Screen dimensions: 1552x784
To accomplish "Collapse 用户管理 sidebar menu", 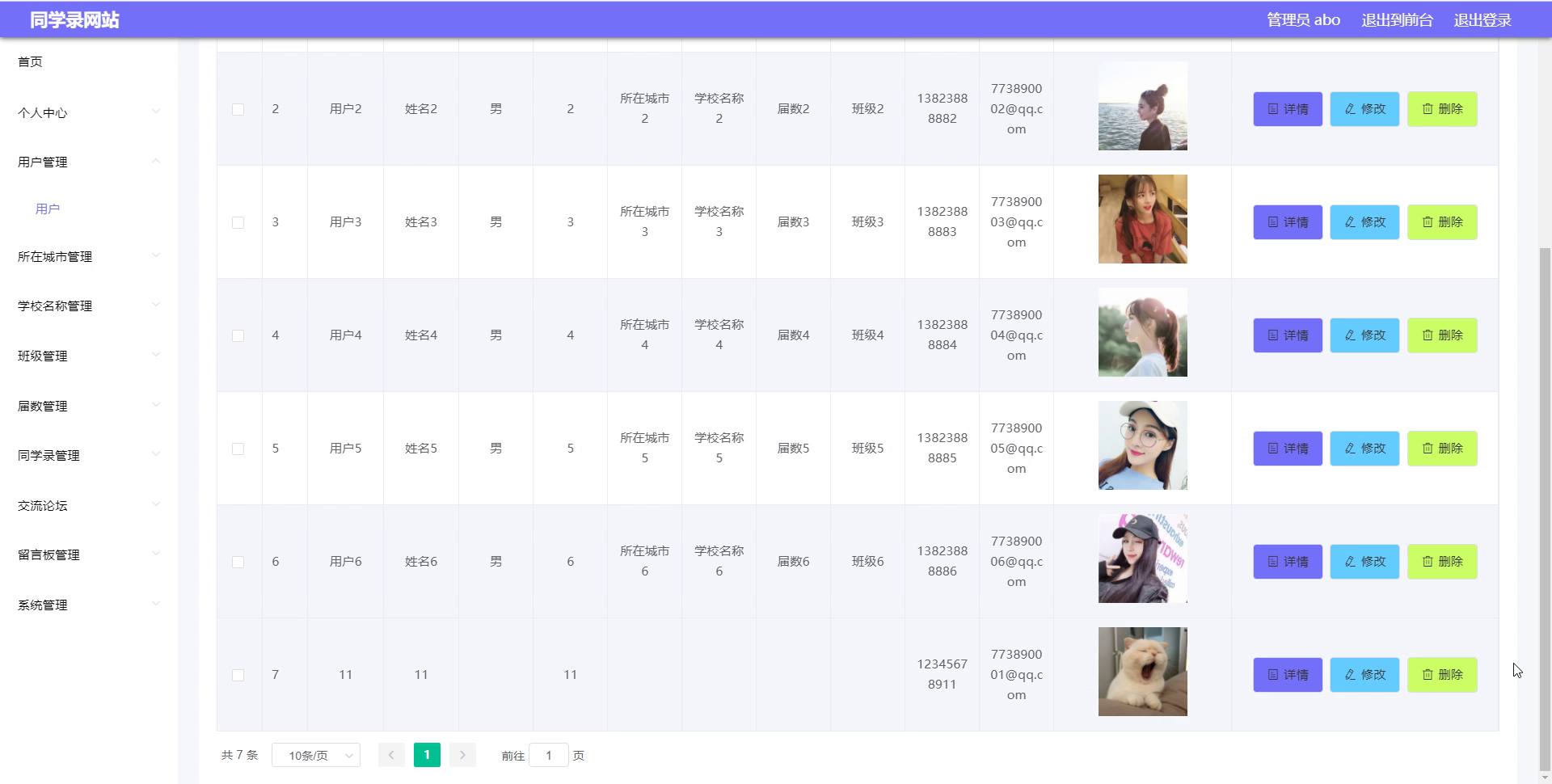I will [89, 162].
